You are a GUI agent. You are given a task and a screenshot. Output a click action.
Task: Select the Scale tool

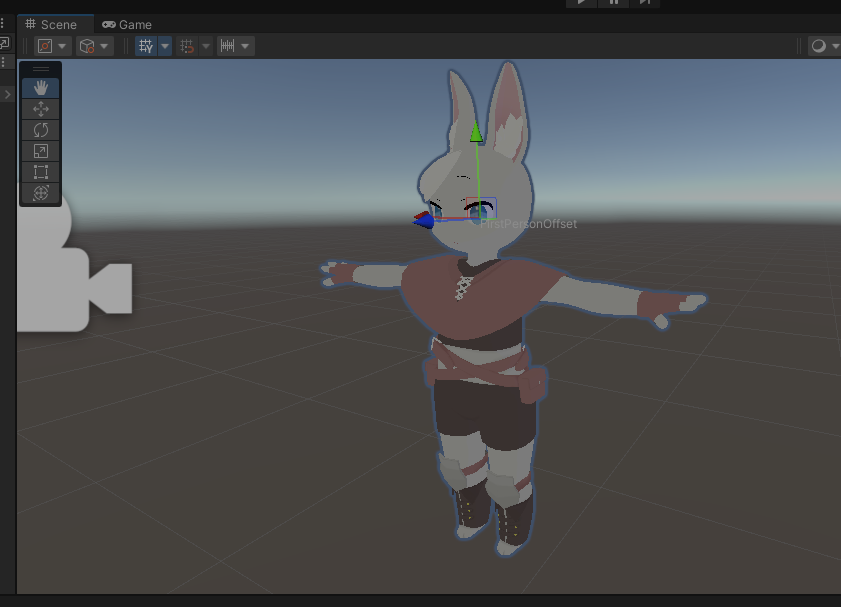pyautogui.click(x=41, y=151)
